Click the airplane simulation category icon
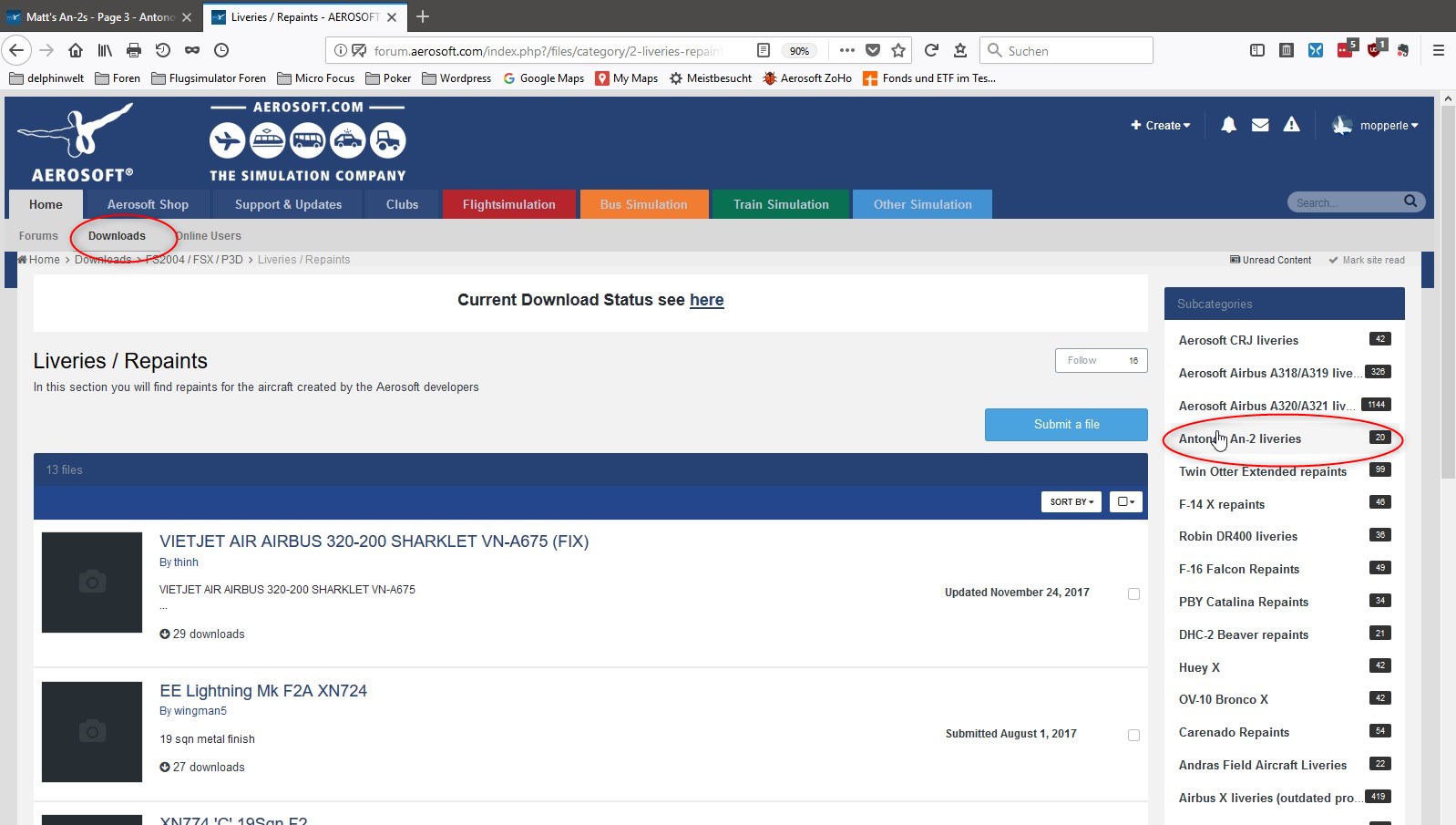This screenshot has height=825, width=1456. (227, 140)
